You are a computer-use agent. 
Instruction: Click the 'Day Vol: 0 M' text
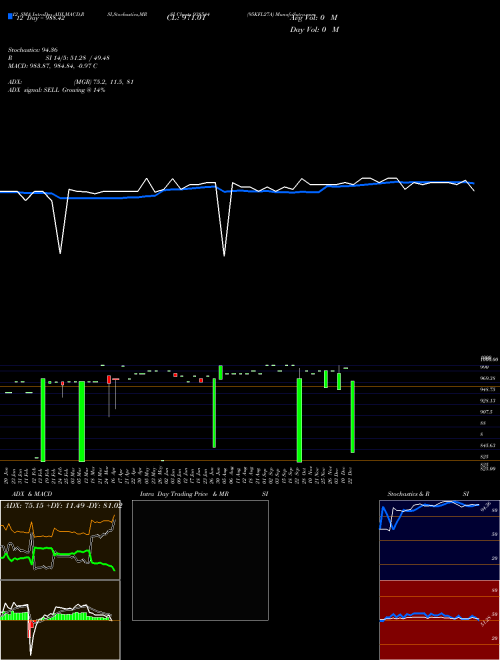314,30
